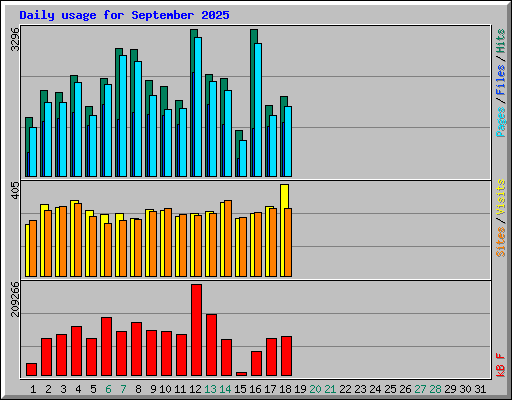
Task: Click day label 30 on the x-axis
Action: pos(465,389)
